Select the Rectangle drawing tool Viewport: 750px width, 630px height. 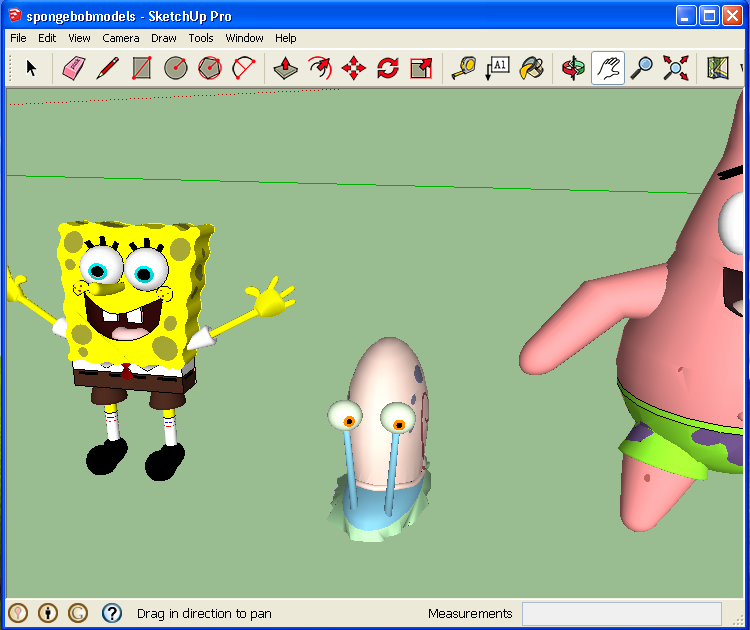[142, 68]
